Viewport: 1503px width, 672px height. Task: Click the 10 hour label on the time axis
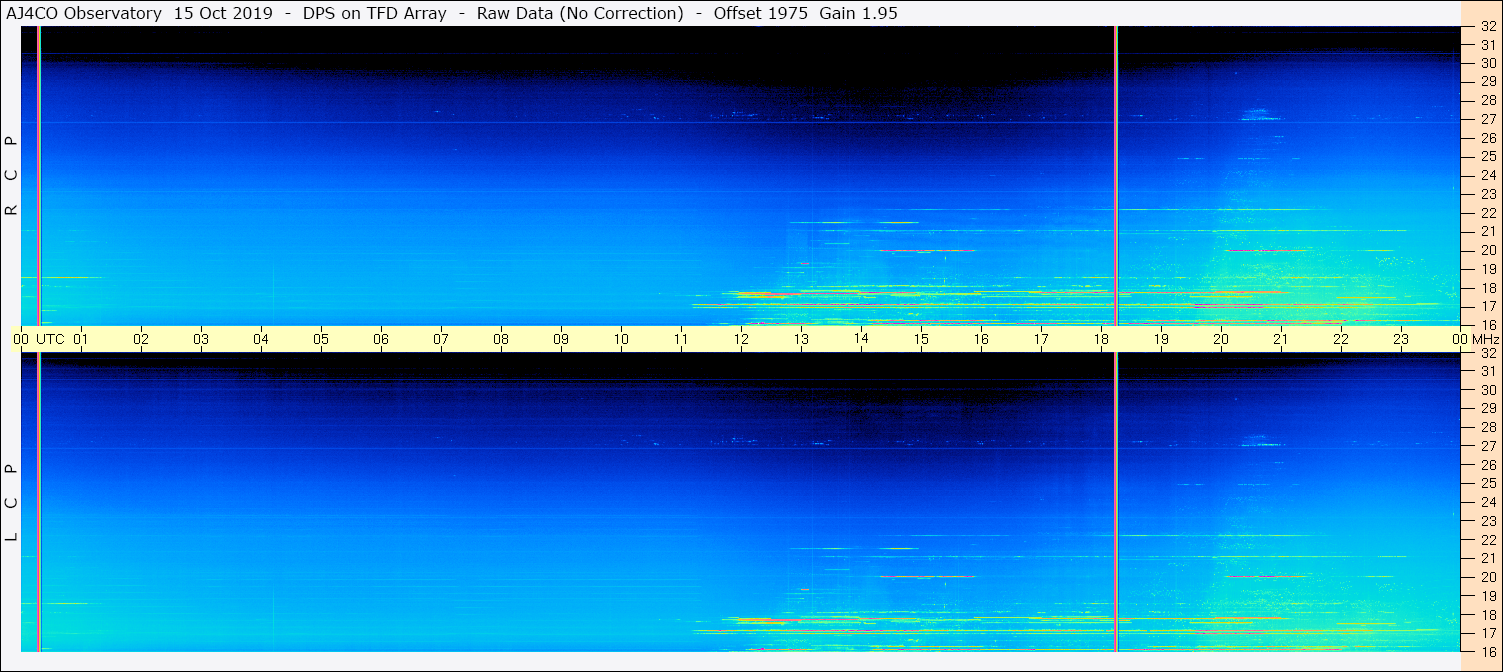click(621, 339)
